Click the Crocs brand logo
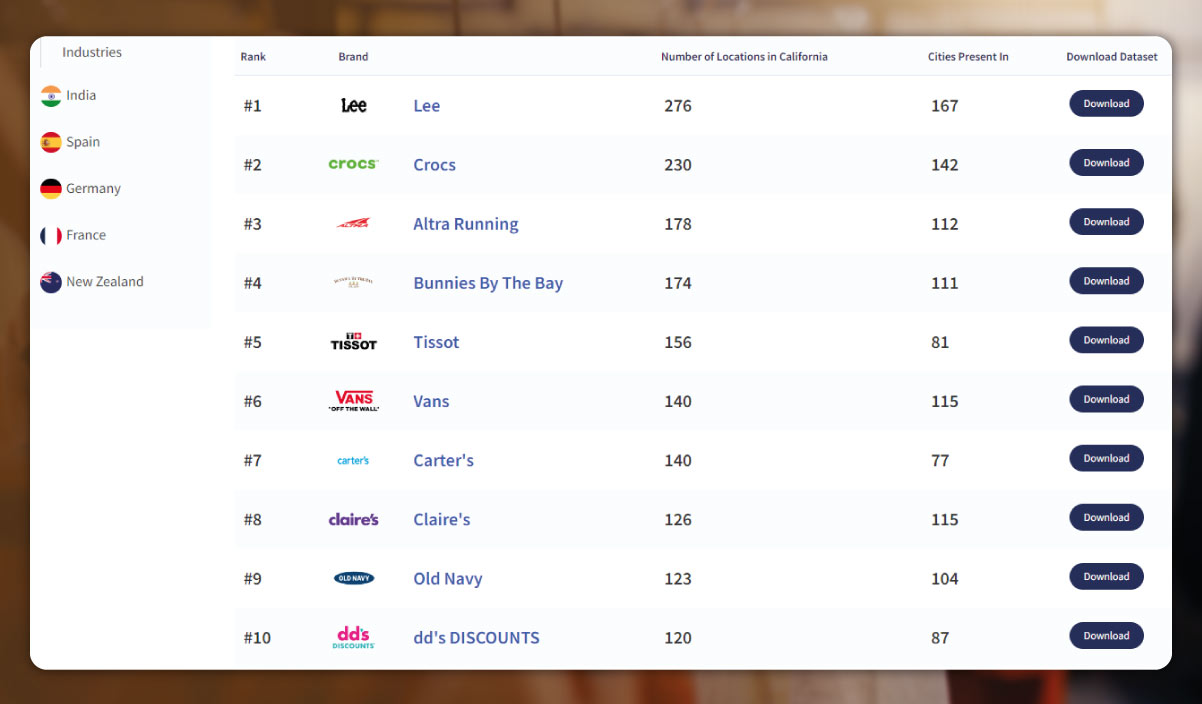 [x=354, y=164]
